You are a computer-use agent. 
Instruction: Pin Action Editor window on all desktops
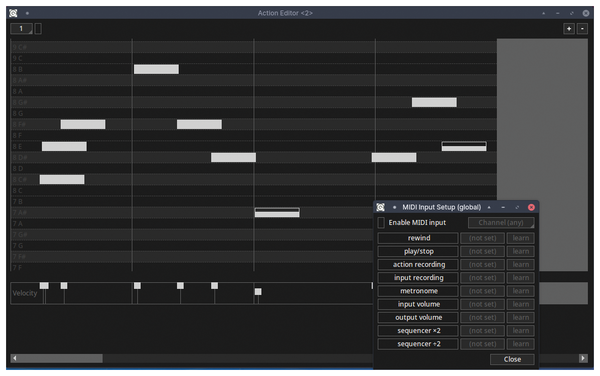[27, 13]
